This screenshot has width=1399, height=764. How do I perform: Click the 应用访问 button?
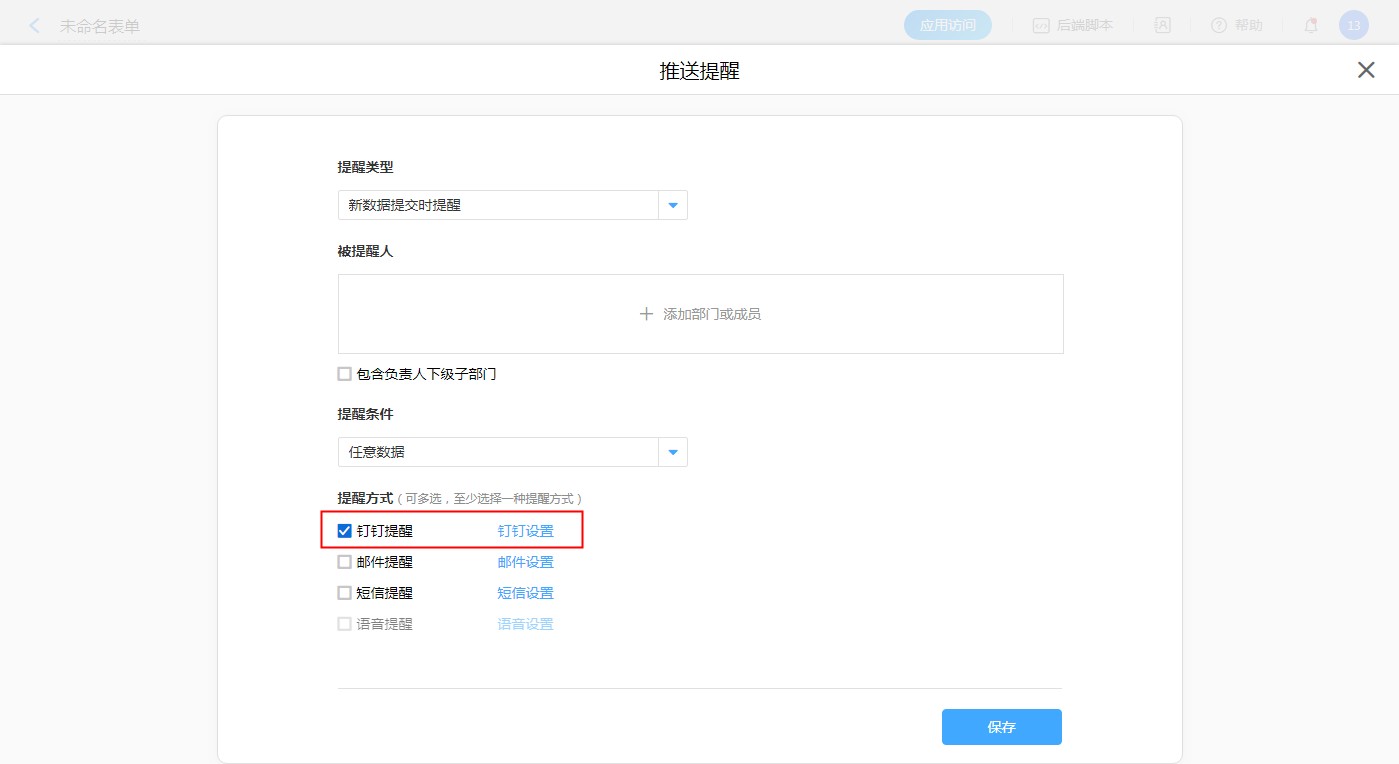coord(947,26)
